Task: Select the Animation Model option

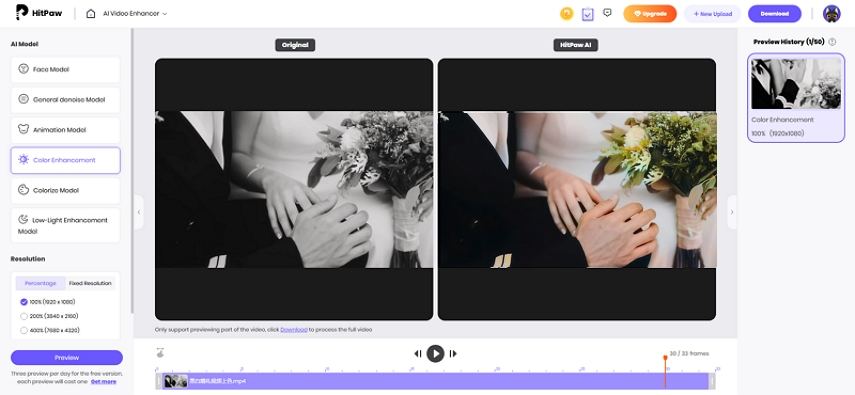Action: (65, 130)
